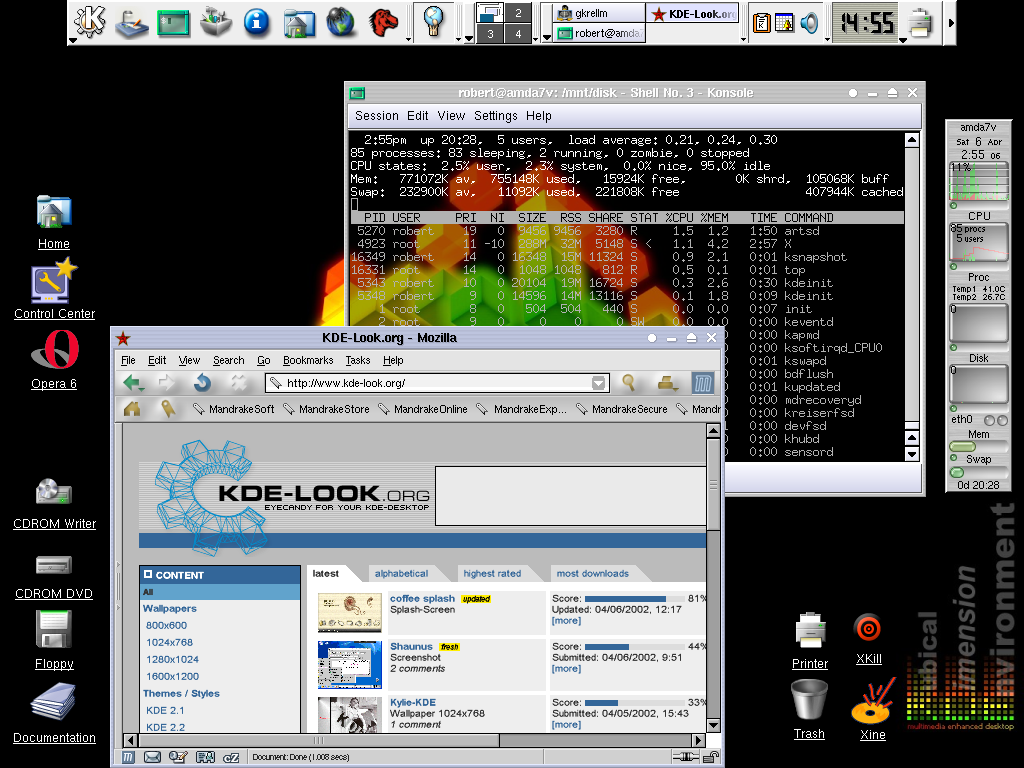Open Home desktop icon
The width and height of the screenshot is (1024, 768).
coord(54,223)
